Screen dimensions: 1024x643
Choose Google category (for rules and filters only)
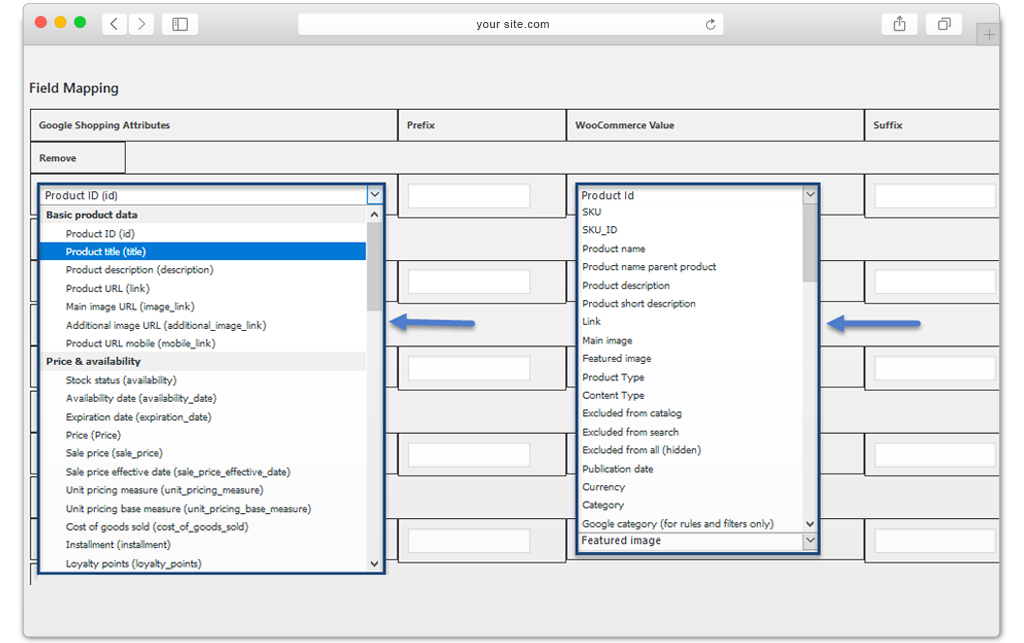pos(678,524)
